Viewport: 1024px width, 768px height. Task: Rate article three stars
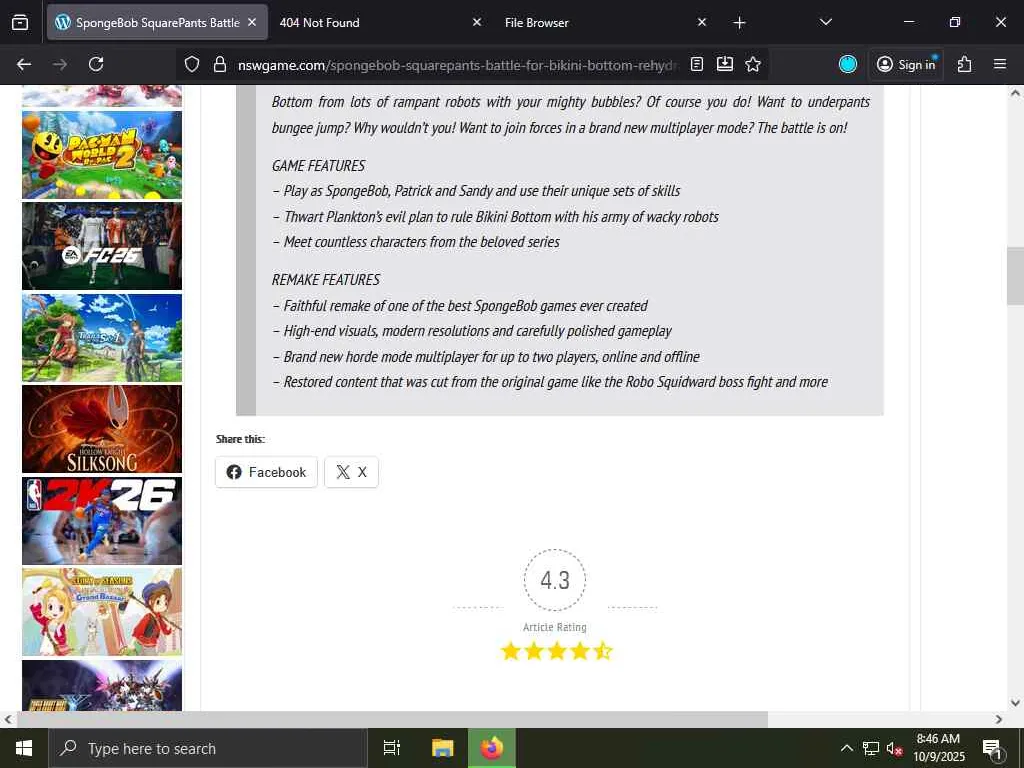pyautogui.click(x=556, y=651)
